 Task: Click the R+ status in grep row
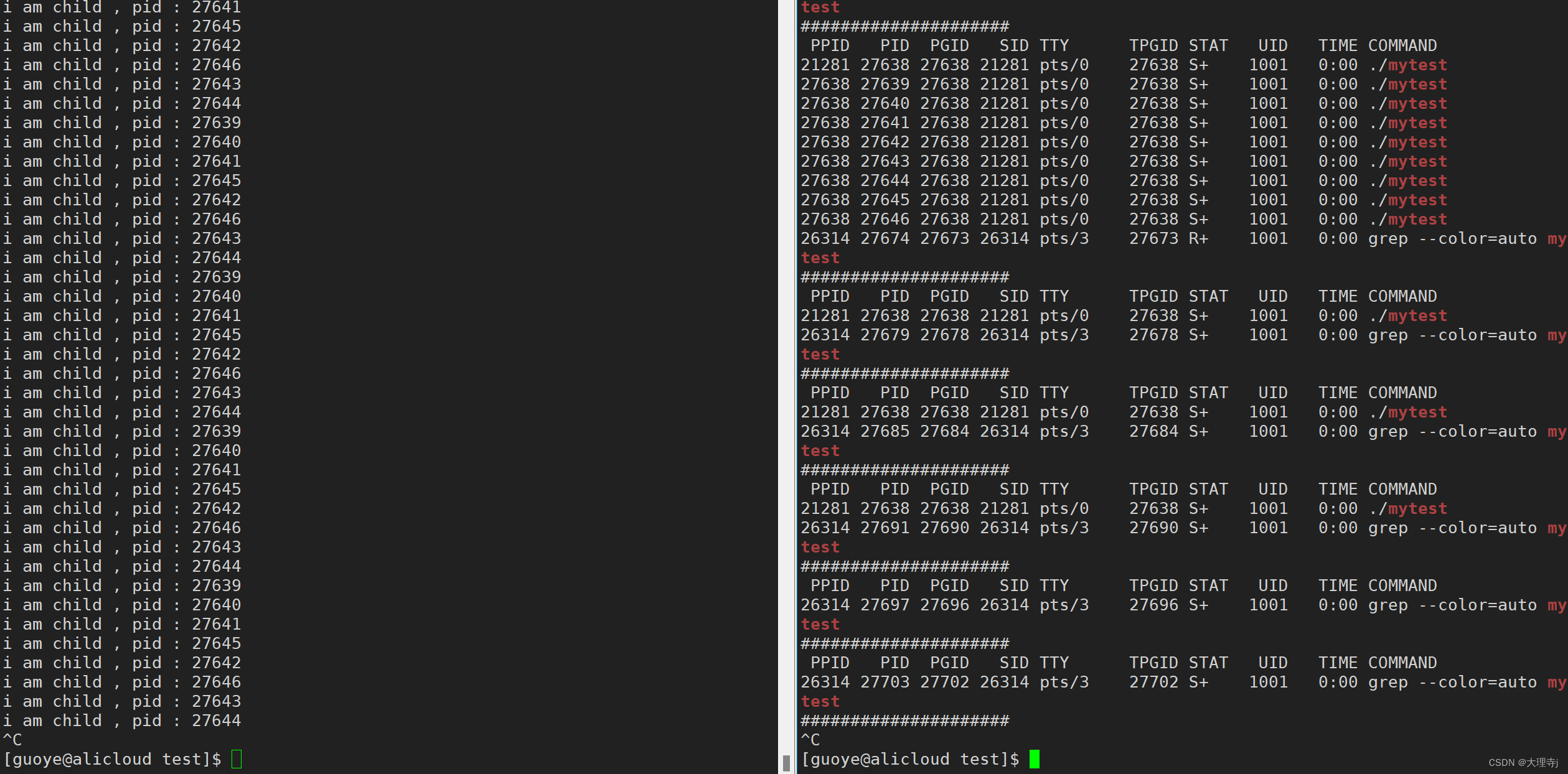[1198, 239]
